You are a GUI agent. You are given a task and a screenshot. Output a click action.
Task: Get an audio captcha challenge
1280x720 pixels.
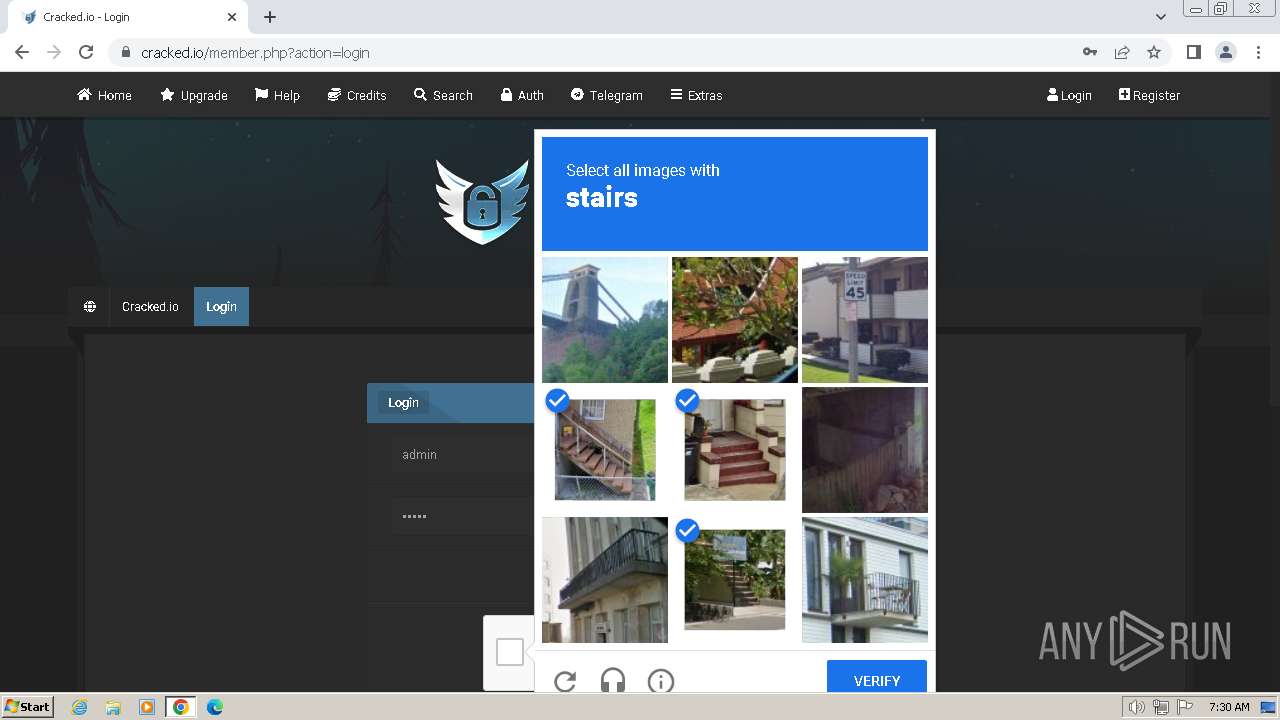pyautogui.click(x=613, y=681)
